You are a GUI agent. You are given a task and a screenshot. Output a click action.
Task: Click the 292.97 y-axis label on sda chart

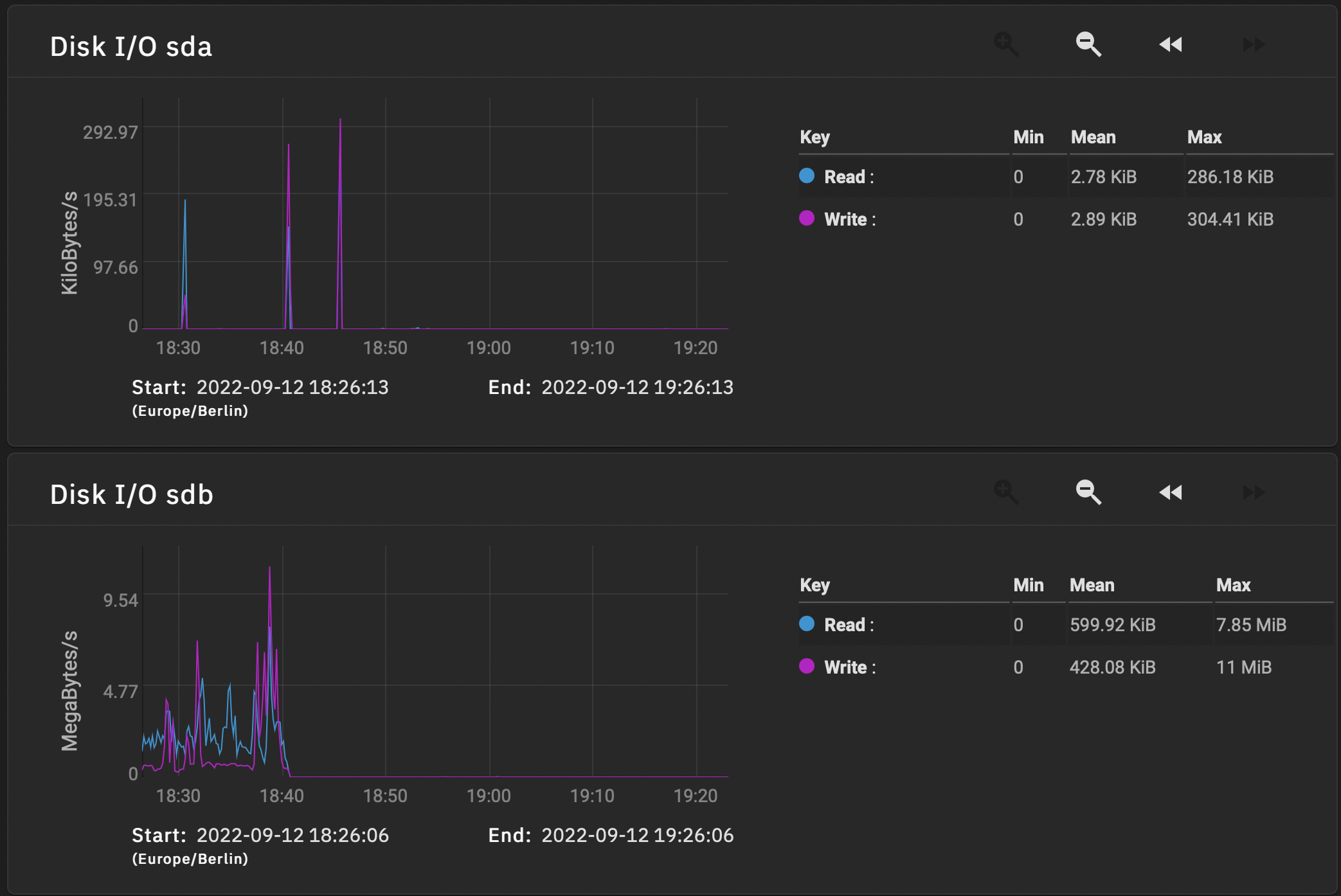pos(111,132)
